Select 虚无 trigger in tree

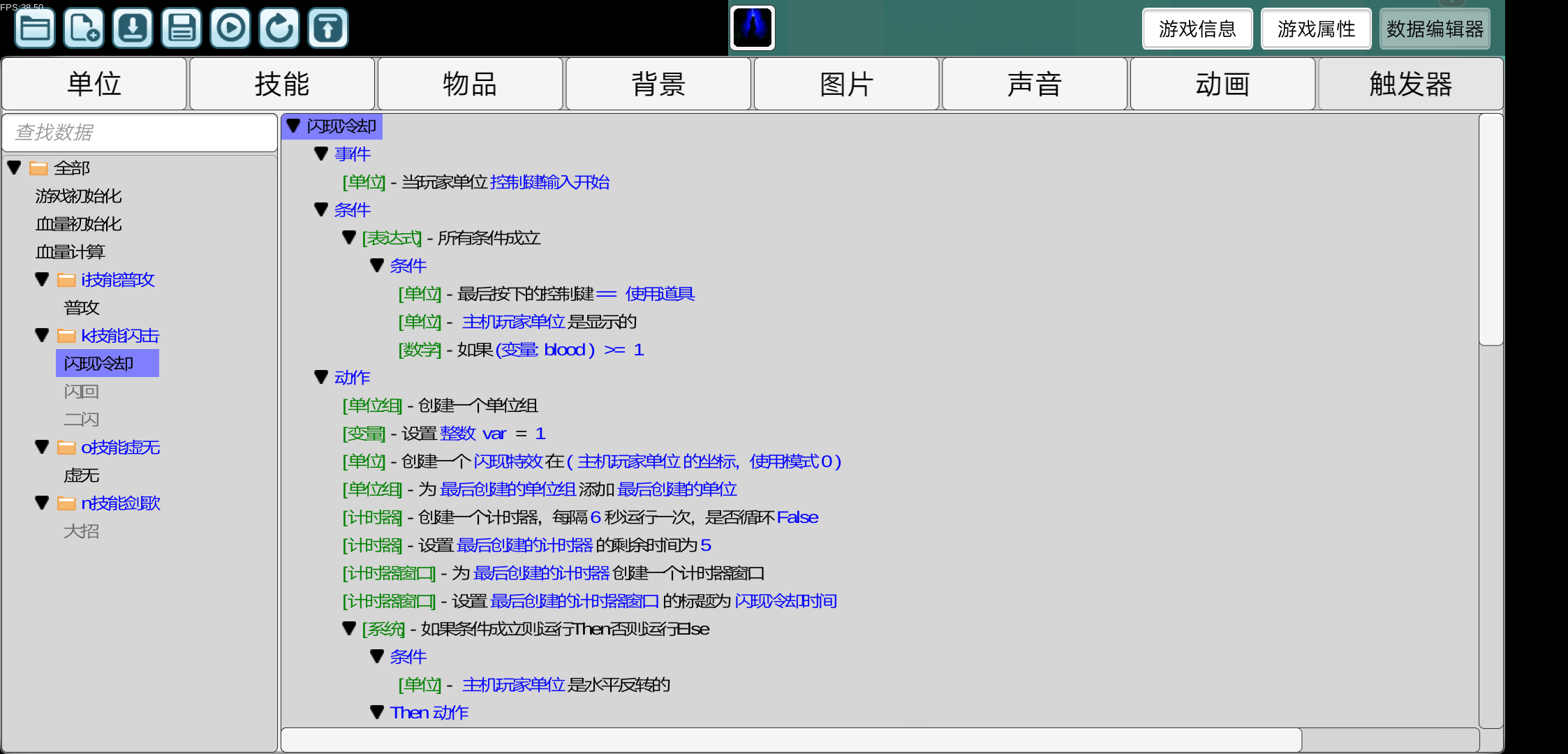point(82,475)
